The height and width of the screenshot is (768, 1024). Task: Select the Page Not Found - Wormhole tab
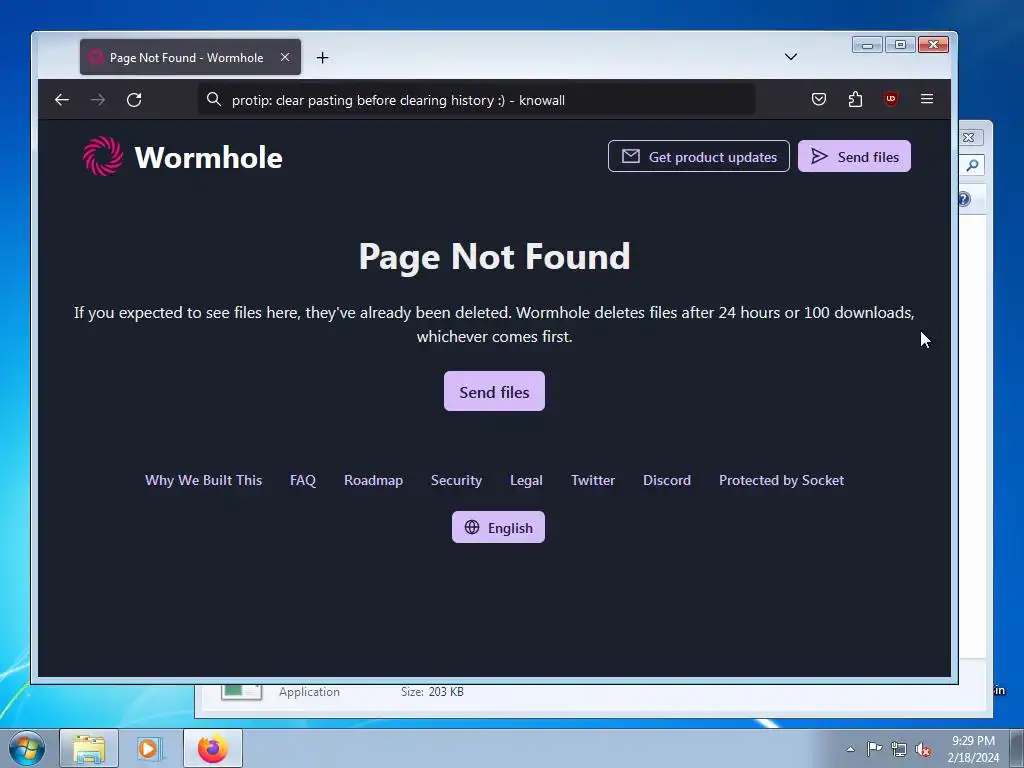[190, 57]
